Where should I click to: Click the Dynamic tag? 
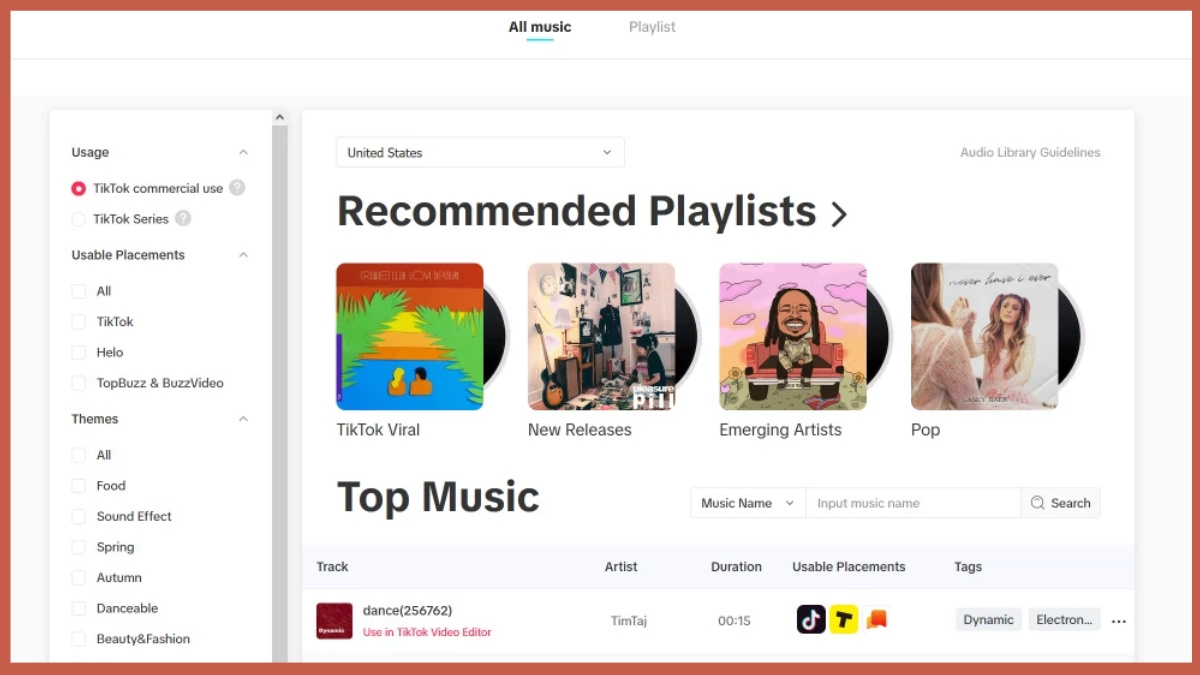pyautogui.click(x=989, y=620)
